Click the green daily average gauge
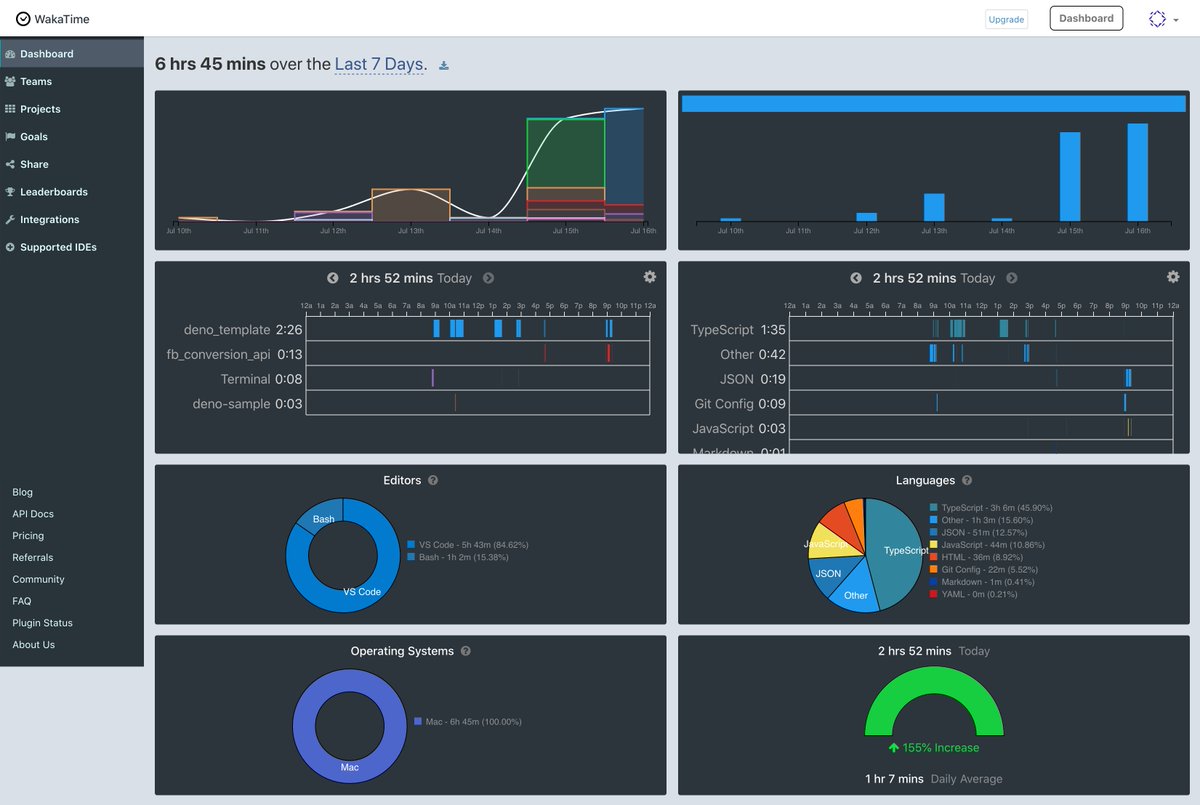Viewport: 1200px width, 805px height. 934,700
